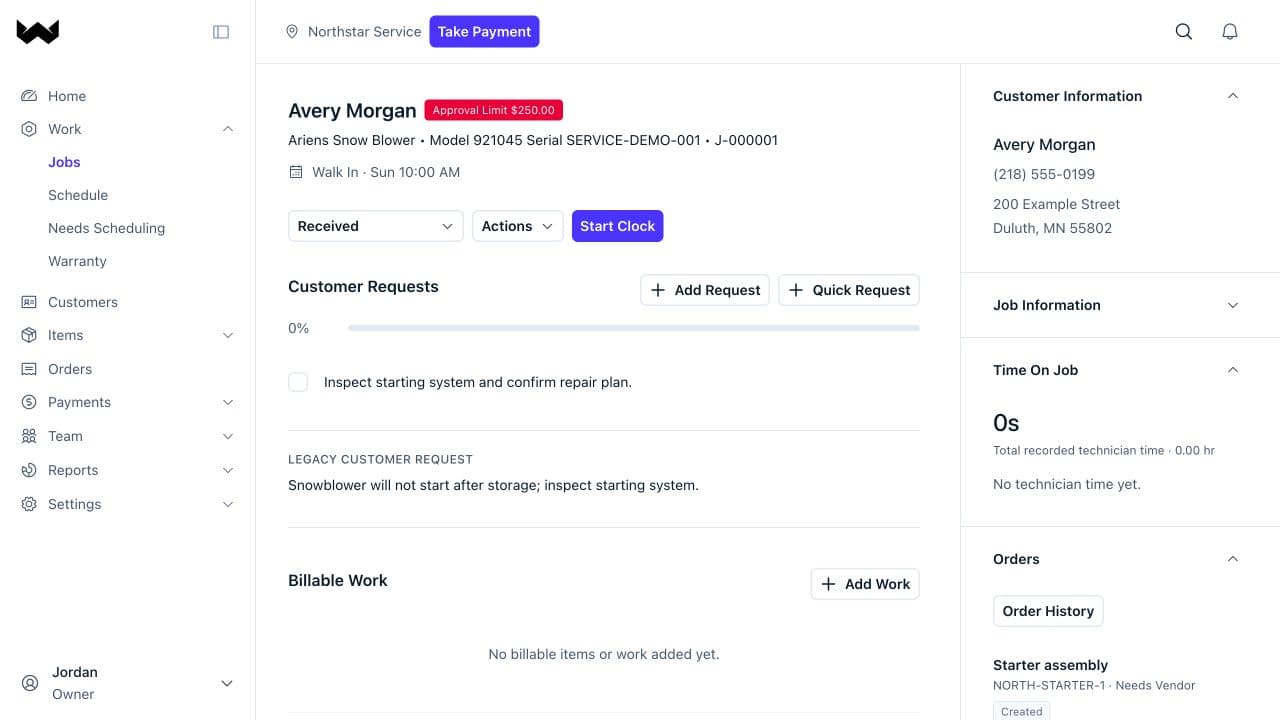The width and height of the screenshot is (1280, 720).
Task: Click the Team people icon
Action: click(x=29, y=436)
